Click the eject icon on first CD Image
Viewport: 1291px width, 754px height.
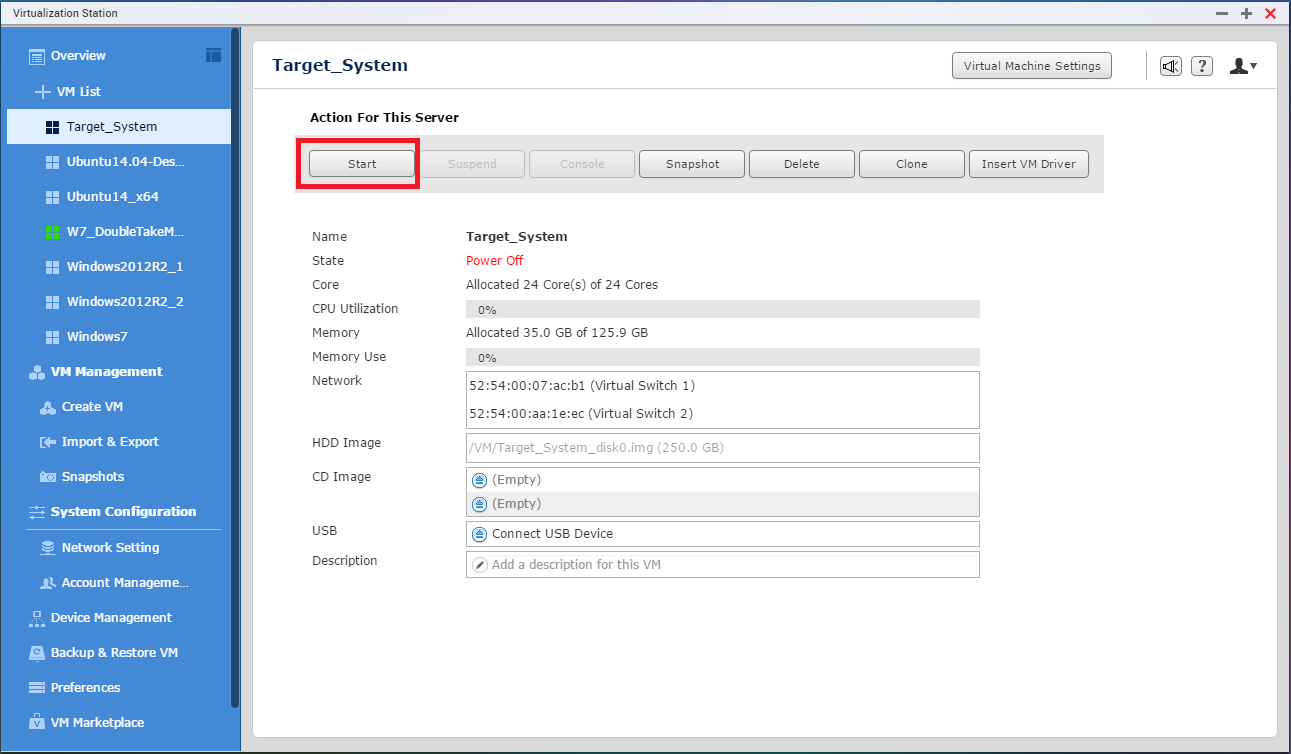coord(479,480)
